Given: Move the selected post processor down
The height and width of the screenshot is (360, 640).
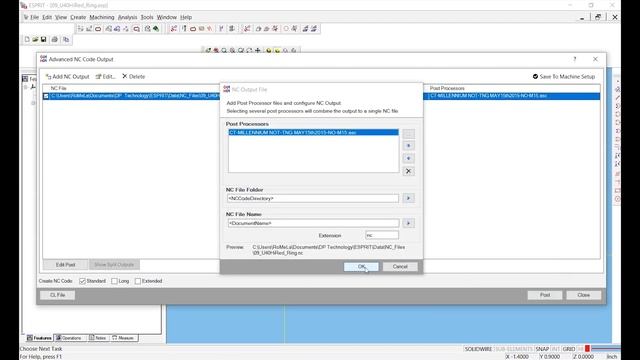Looking at the screenshot, I should click(408, 158).
